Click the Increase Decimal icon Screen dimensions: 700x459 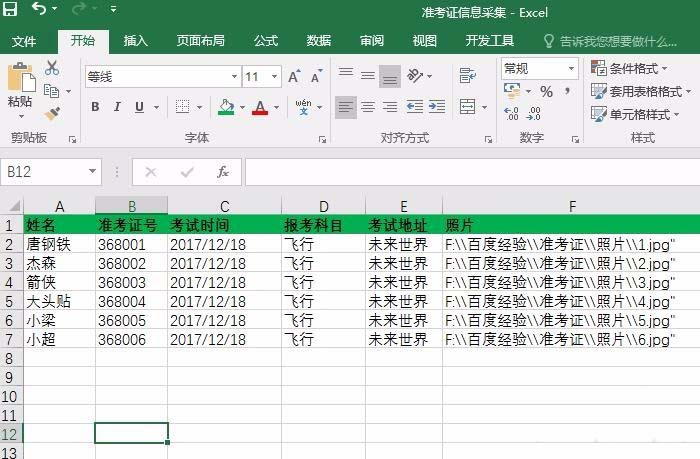(x=511, y=113)
